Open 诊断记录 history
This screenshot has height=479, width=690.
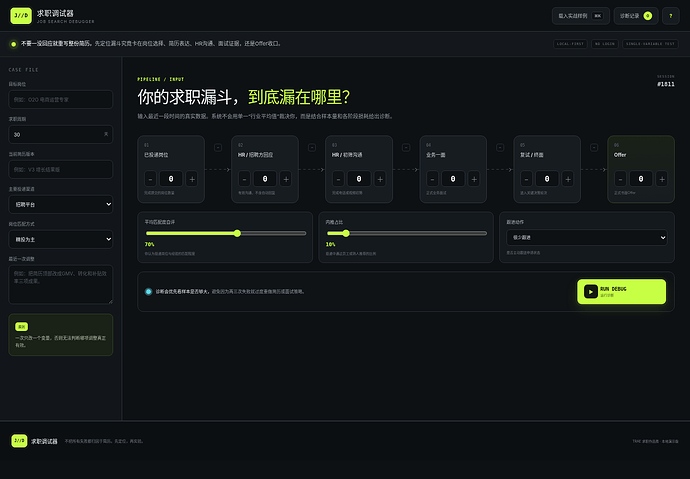[636, 16]
